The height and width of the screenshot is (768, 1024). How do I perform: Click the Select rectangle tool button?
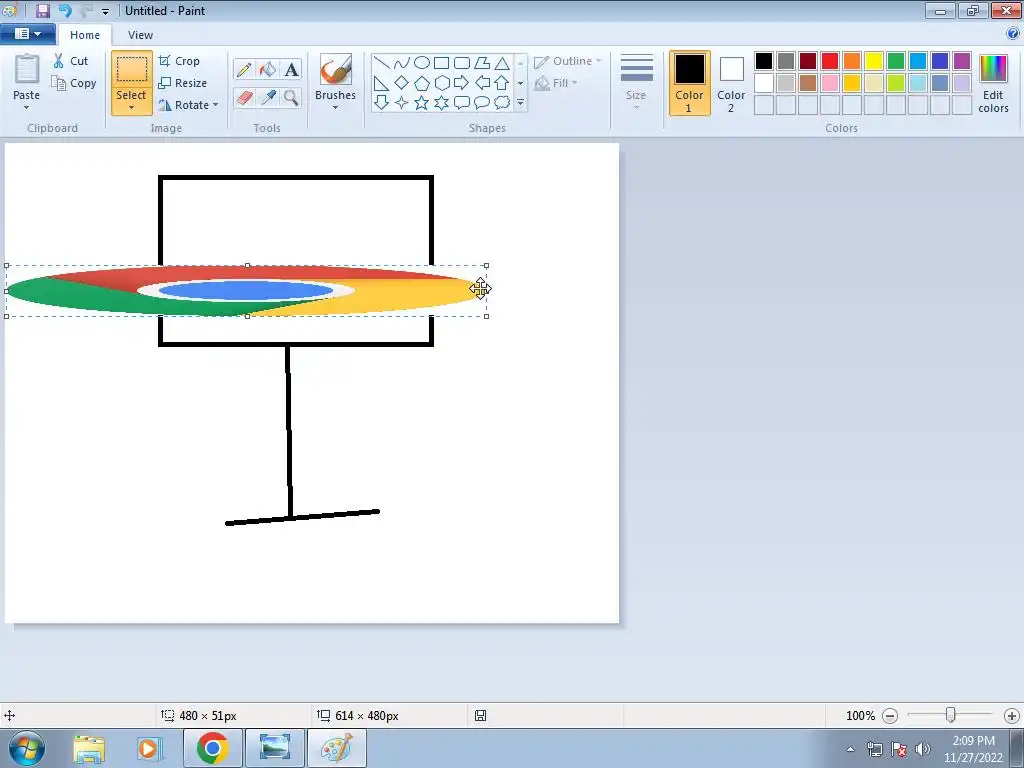[132, 69]
